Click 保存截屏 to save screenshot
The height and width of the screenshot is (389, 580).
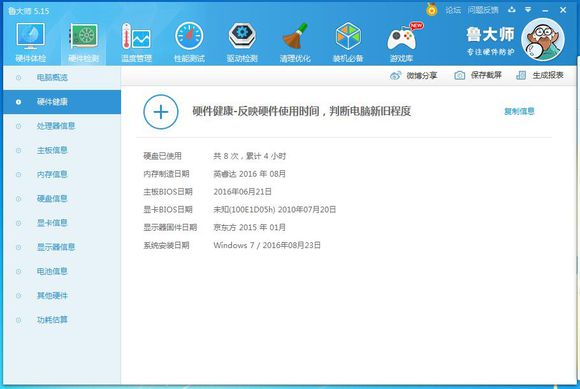click(x=478, y=75)
